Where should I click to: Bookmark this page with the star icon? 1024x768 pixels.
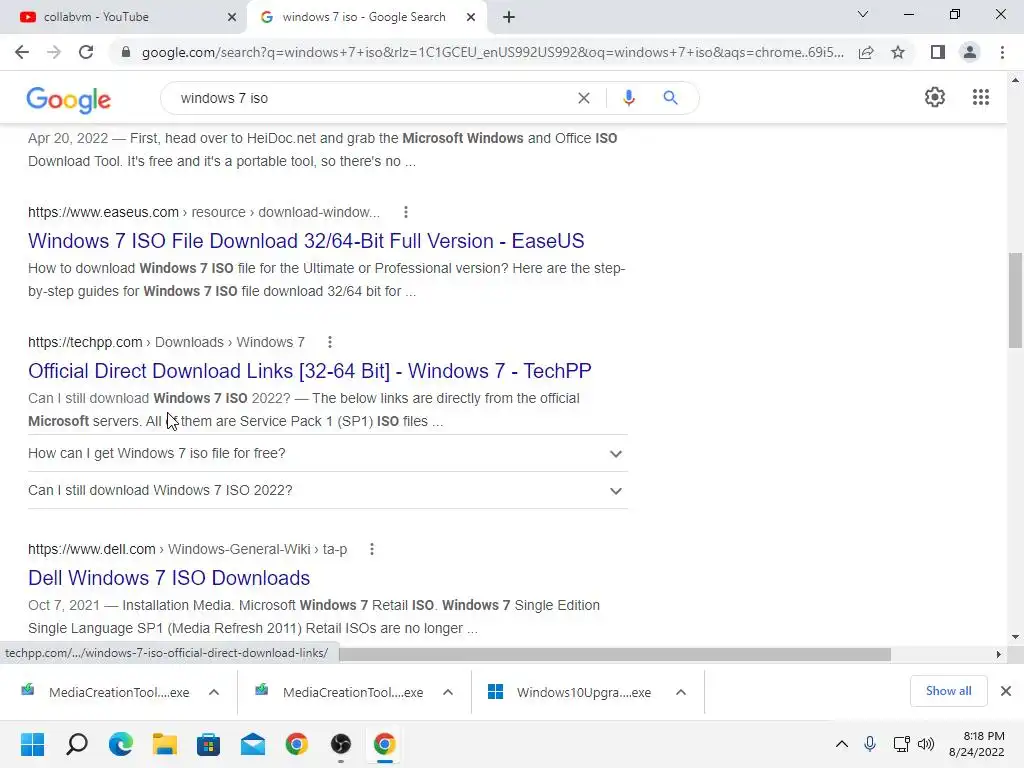coord(898,52)
